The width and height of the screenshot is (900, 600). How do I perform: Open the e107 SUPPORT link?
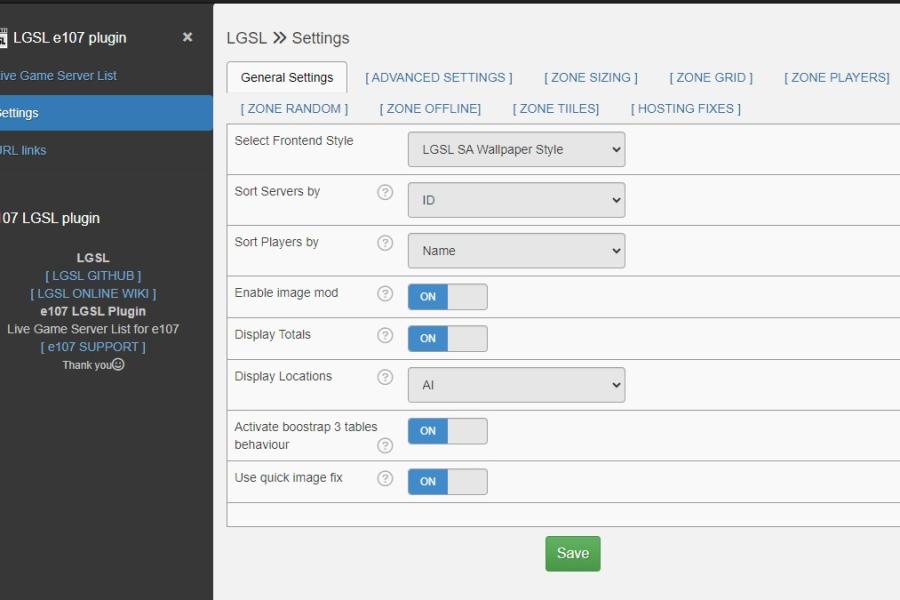point(93,347)
